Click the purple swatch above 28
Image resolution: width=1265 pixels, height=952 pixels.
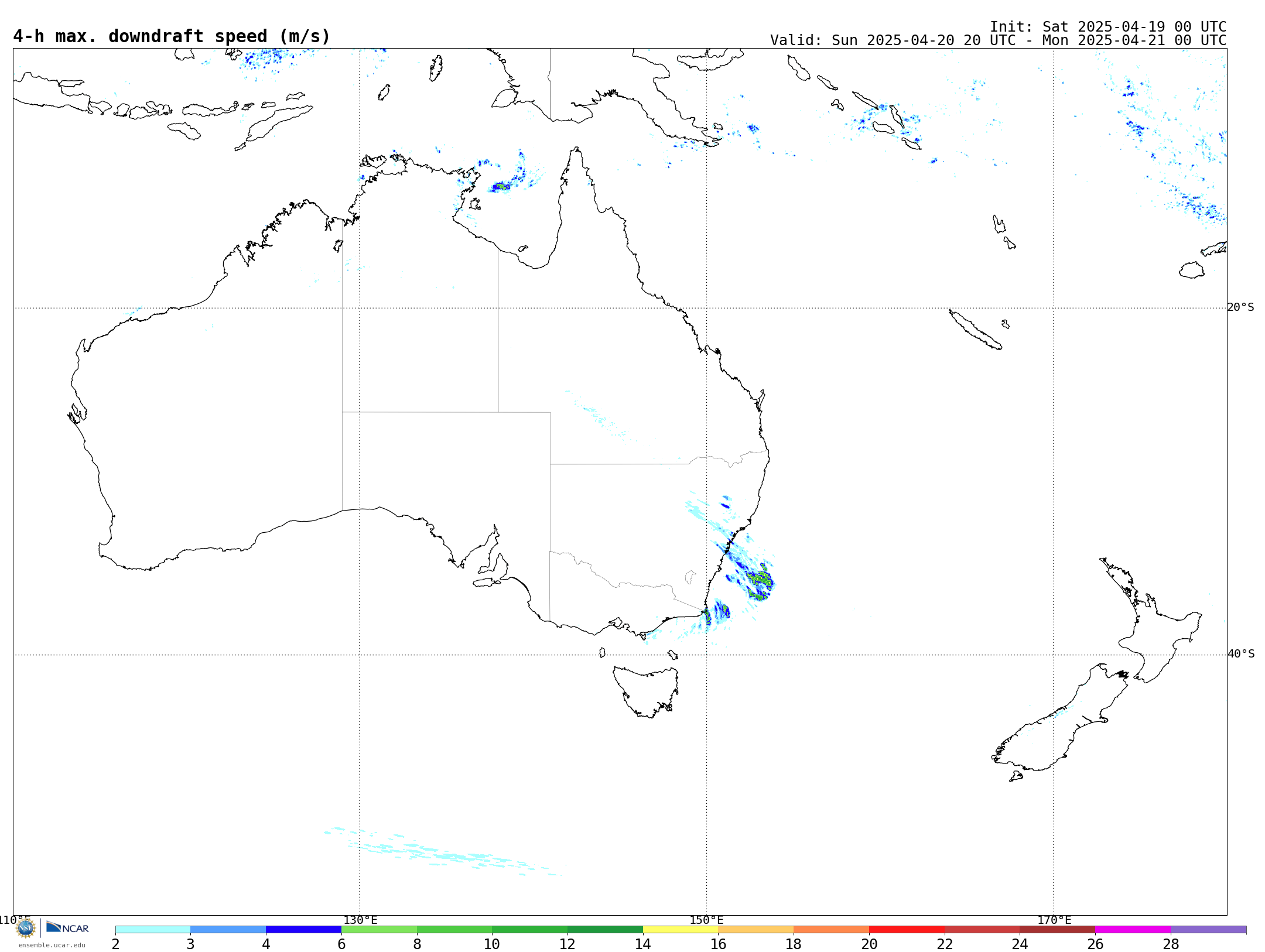coord(1208,930)
